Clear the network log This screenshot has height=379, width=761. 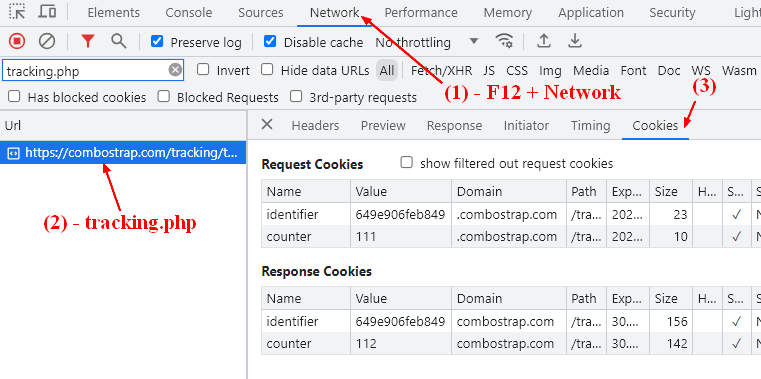click(47, 42)
